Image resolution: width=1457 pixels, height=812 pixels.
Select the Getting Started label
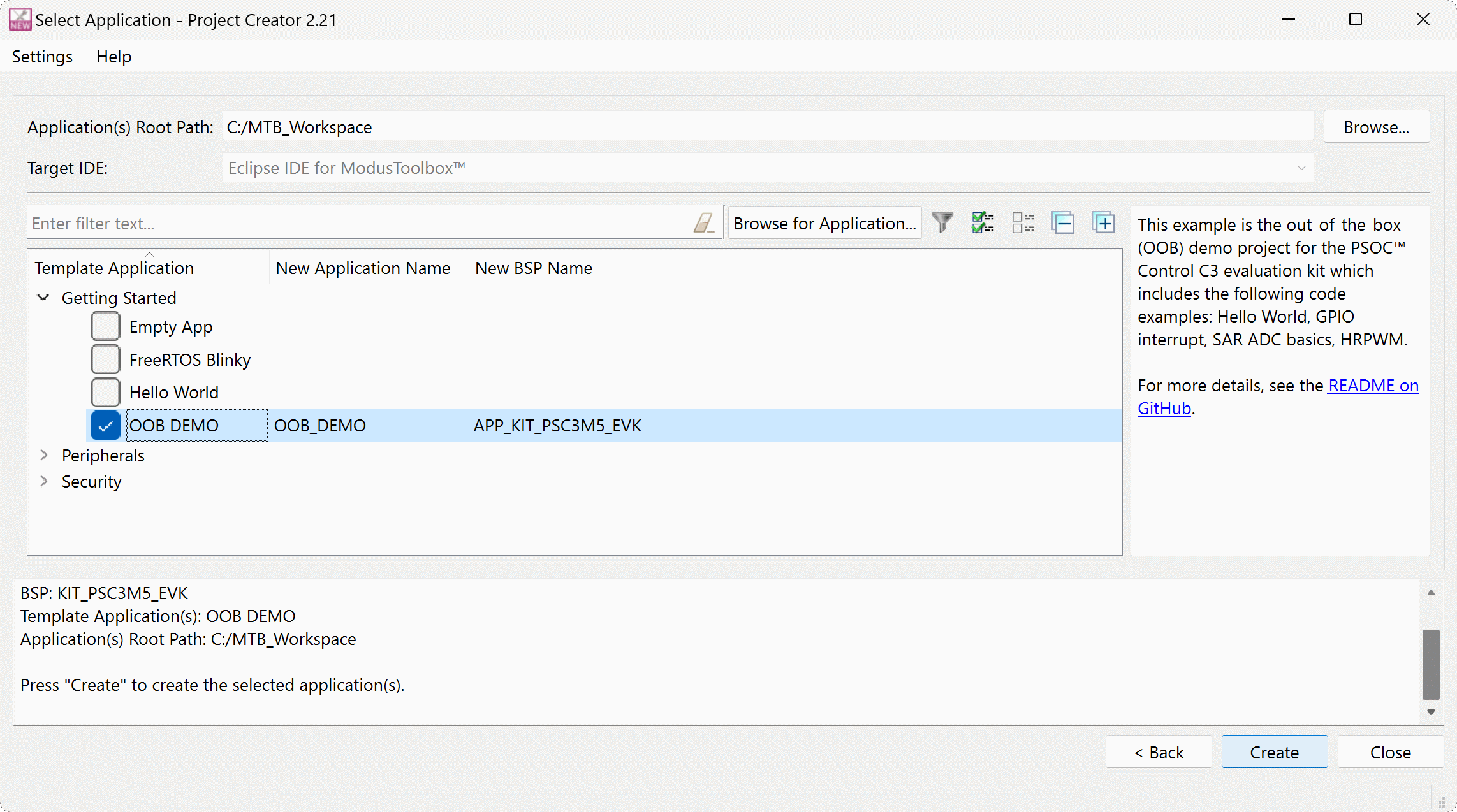coord(119,298)
